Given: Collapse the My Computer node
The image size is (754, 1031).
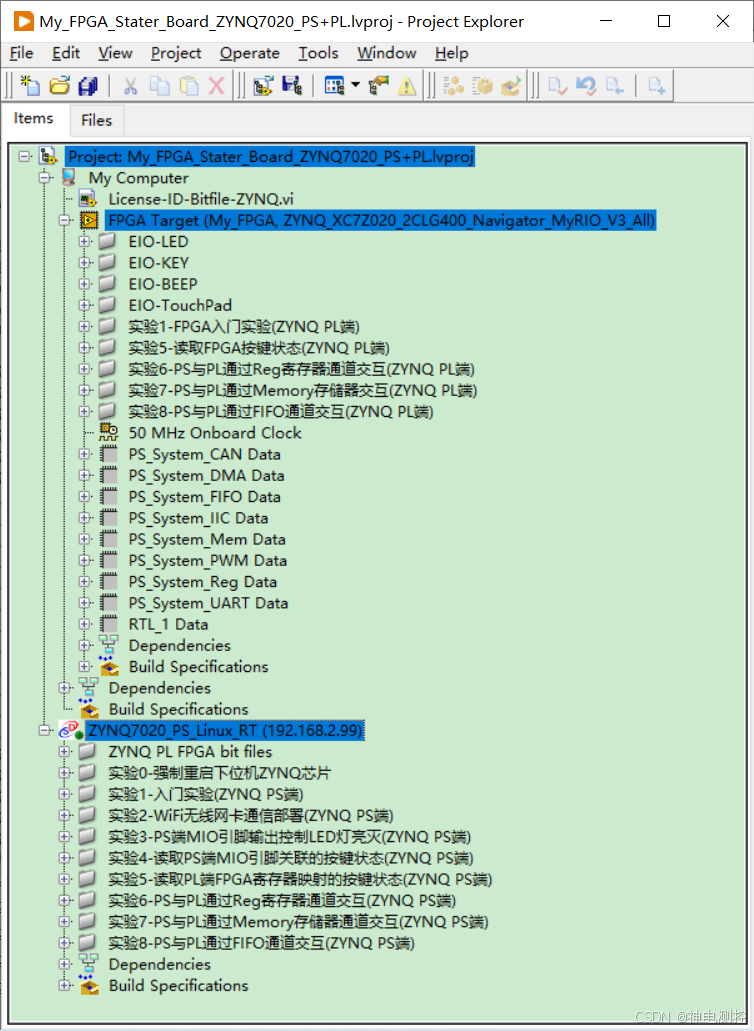Looking at the screenshot, I should coord(45,178).
